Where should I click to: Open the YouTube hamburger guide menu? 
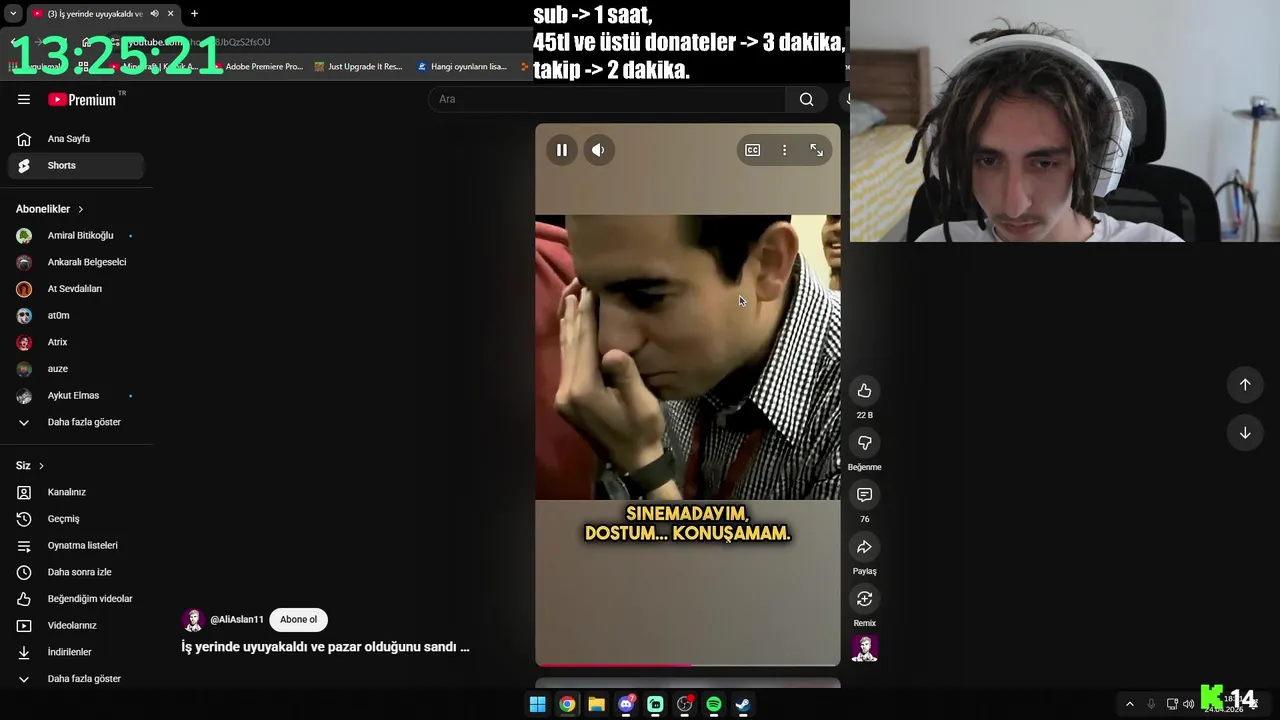(24, 99)
